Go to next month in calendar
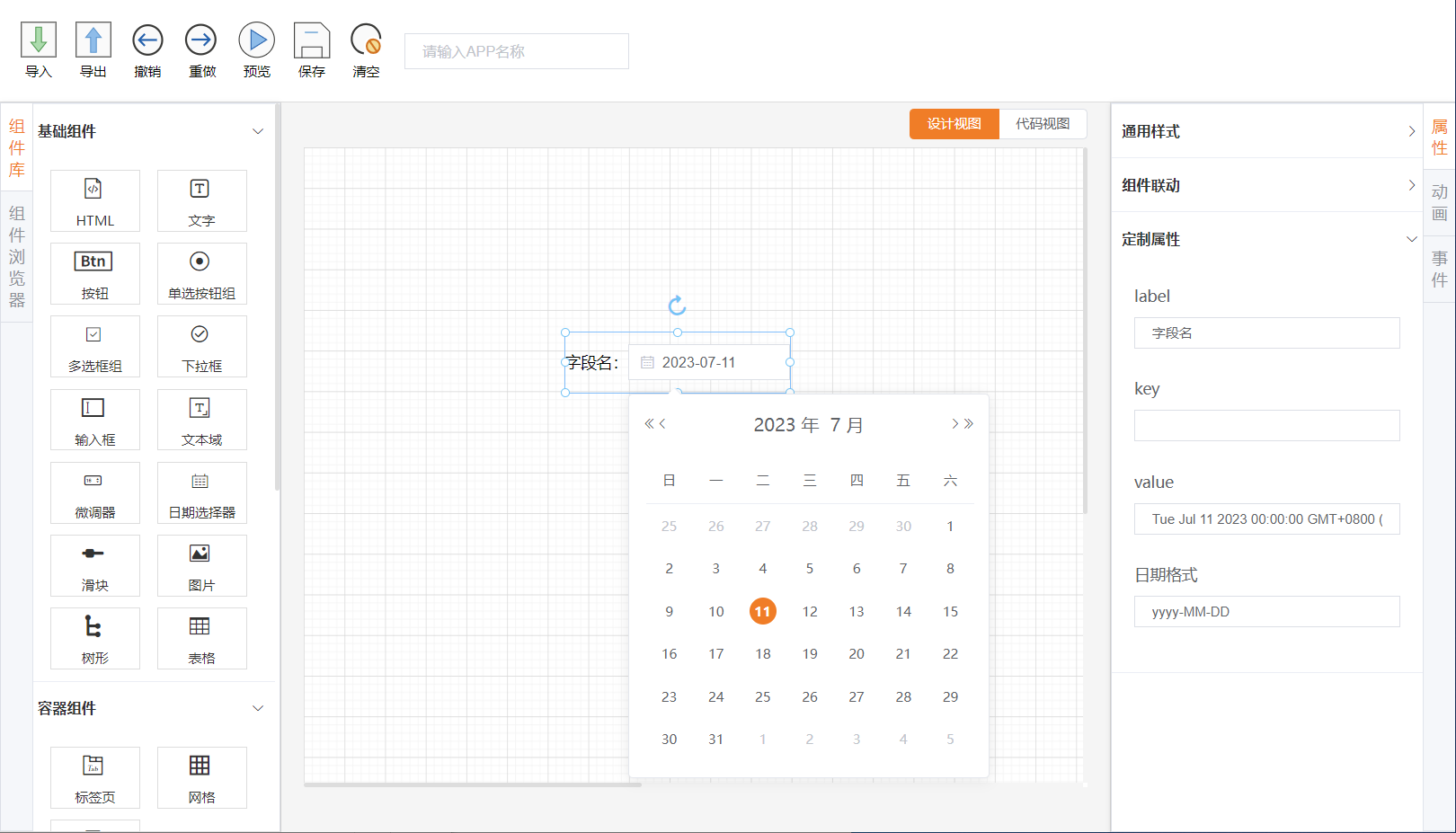The height and width of the screenshot is (833, 1456). [x=955, y=424]
